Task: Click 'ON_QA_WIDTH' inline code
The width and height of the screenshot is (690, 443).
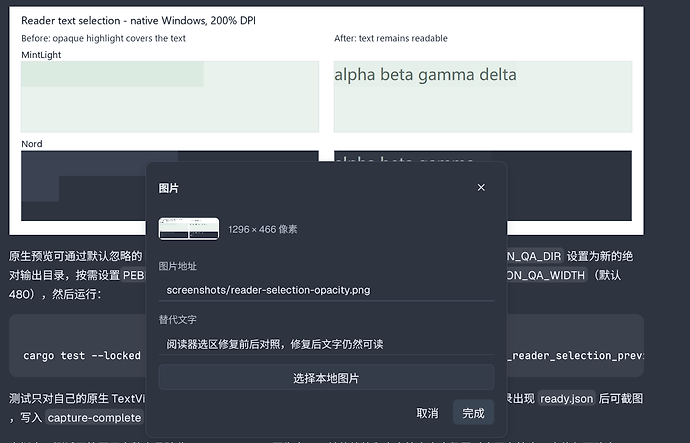Action: (547, 275)
